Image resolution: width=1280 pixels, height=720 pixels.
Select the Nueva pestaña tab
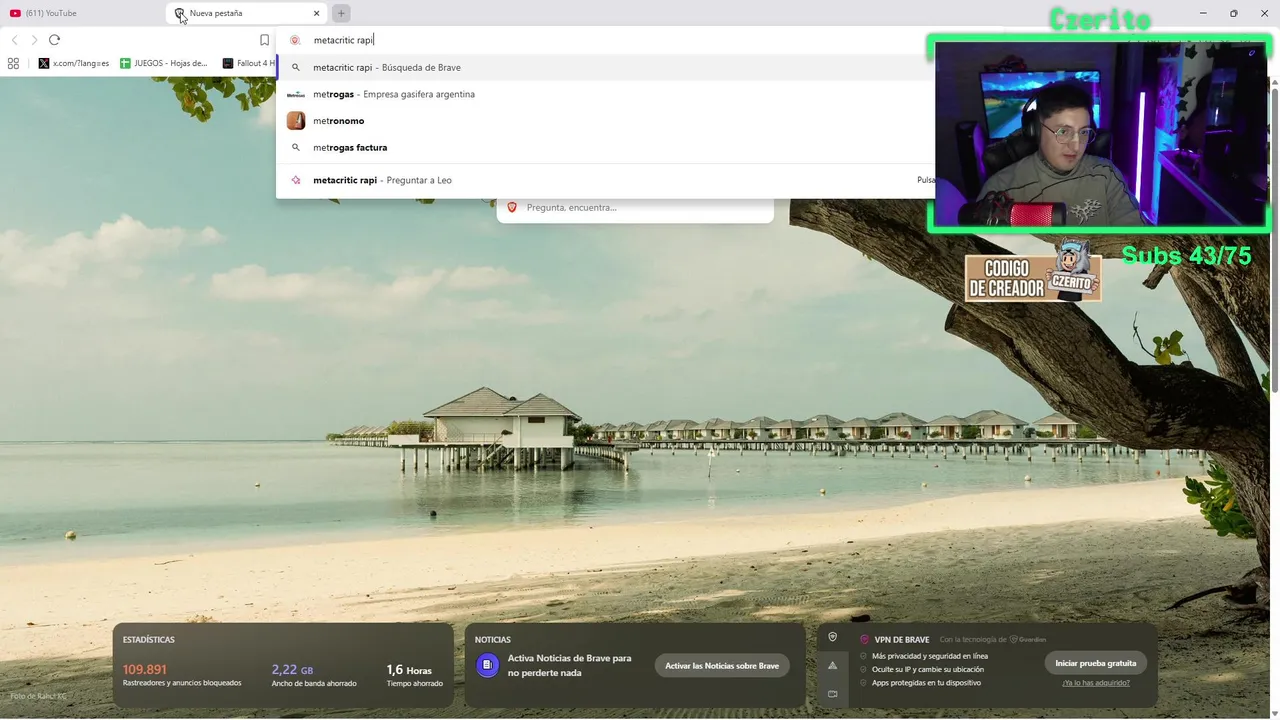click(x=247, y=13)
